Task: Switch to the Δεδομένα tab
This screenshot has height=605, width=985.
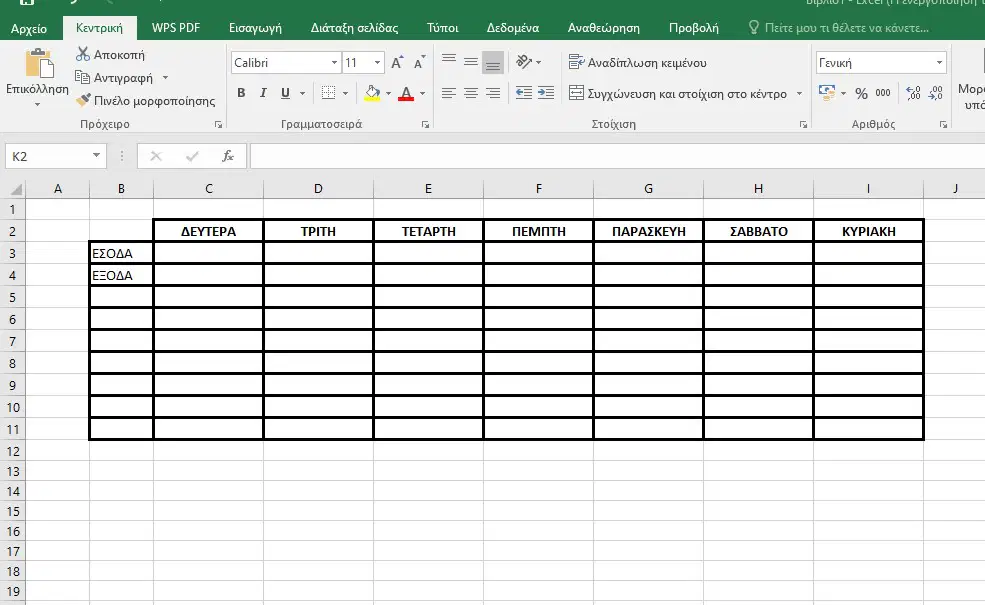Action: pos(513,28)
